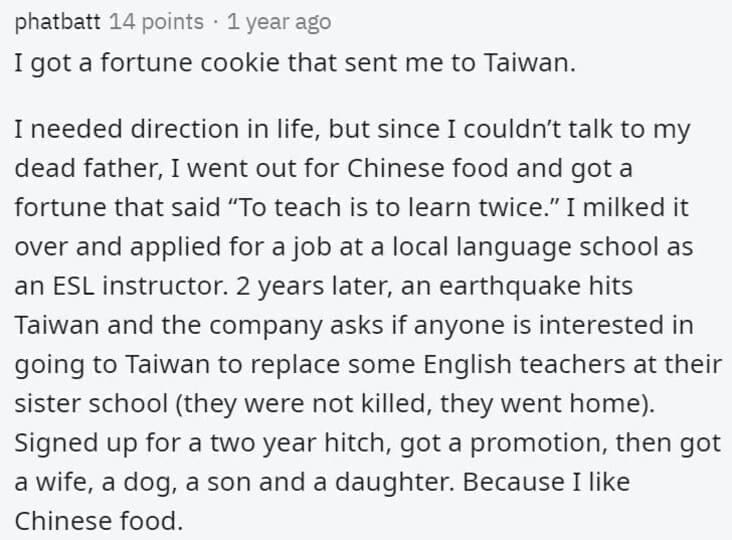Click the phrase "a son and a daughter"

pyautogui.click(x=325, y=479)
